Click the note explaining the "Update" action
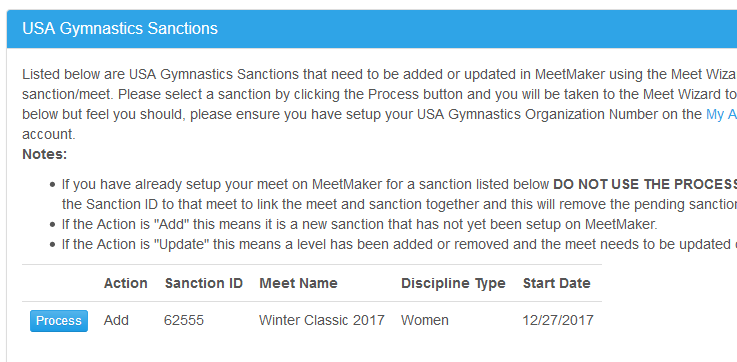737x362 pixels. (x=399, y=244)
